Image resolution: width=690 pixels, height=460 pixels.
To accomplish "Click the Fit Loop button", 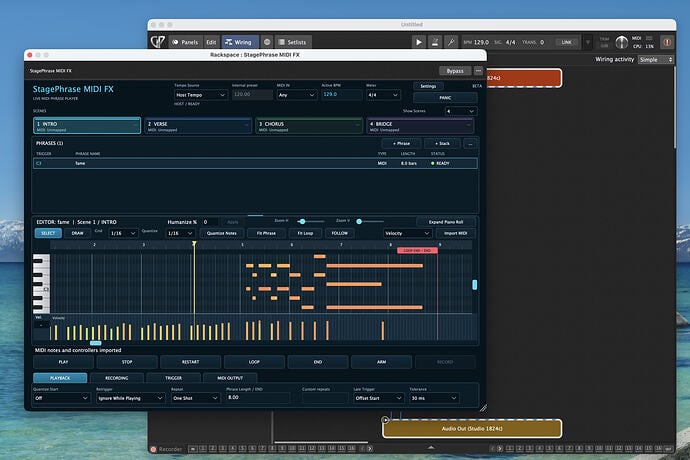I will [x=305, y=233].
